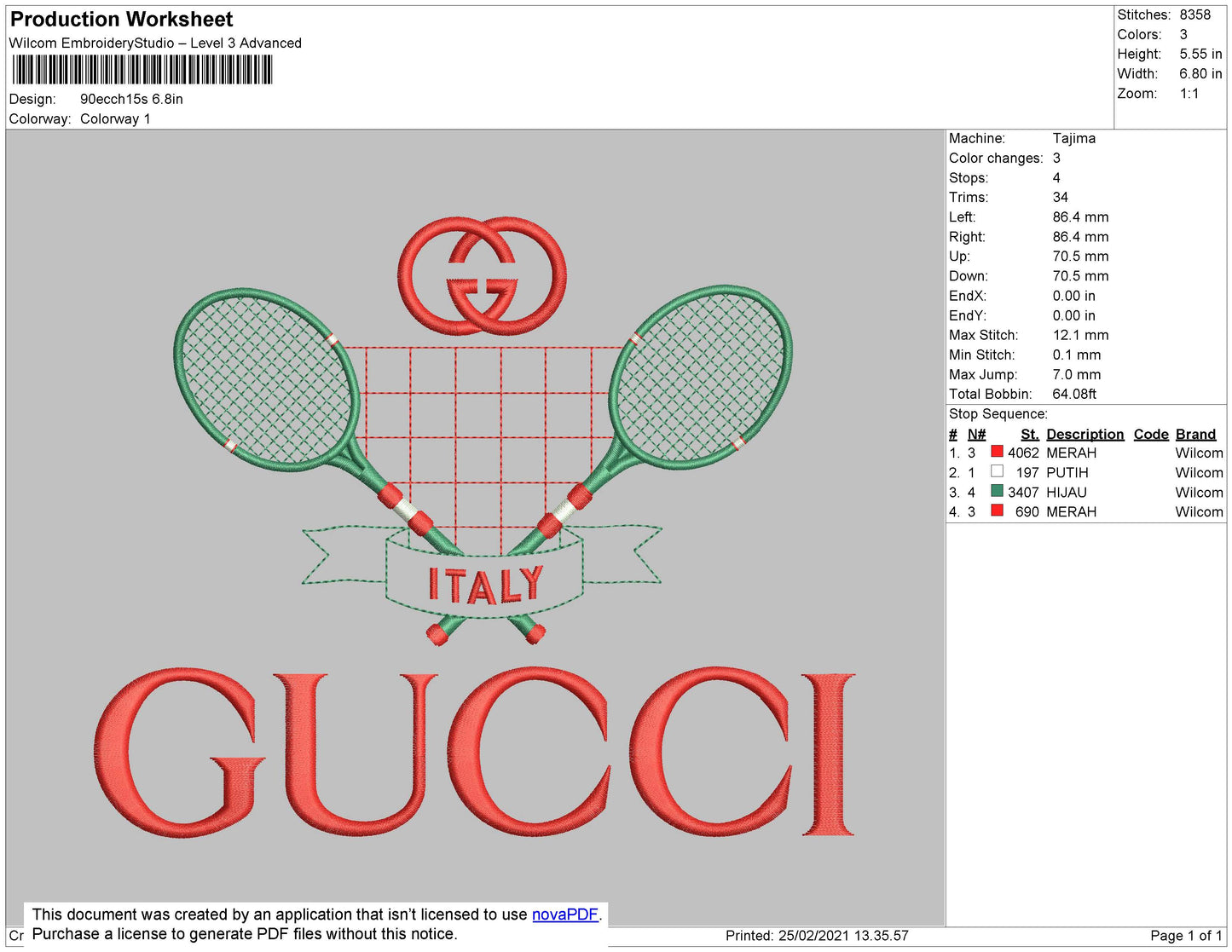The width and height of the screenshot is (1232, 952).
Task: Click the Machine value Tajima
Action: (1074, 138)
